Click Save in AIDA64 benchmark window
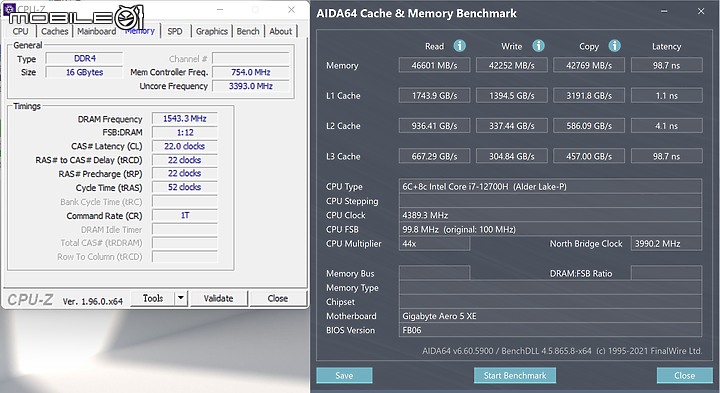720x393 pixels. [344, 375]
